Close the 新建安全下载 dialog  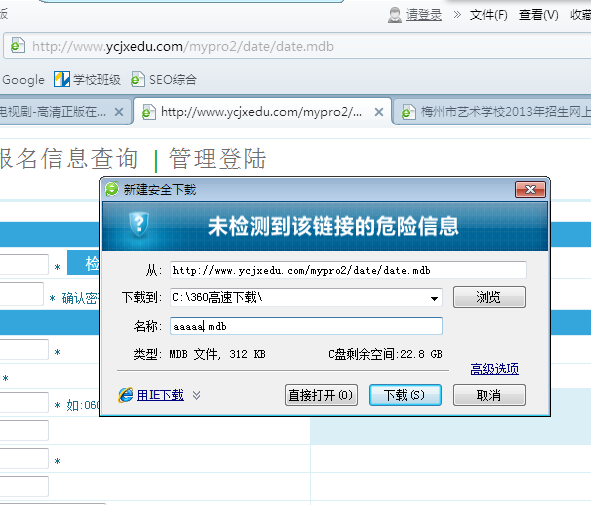[x=530, y=189]
